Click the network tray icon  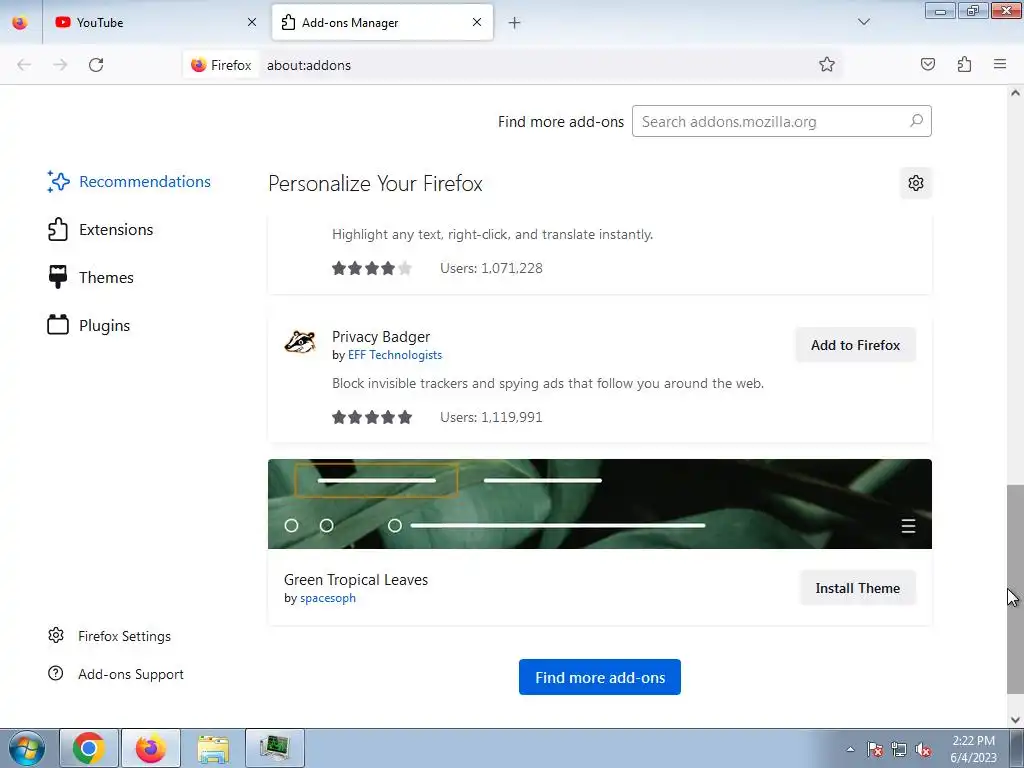[899, 749]
